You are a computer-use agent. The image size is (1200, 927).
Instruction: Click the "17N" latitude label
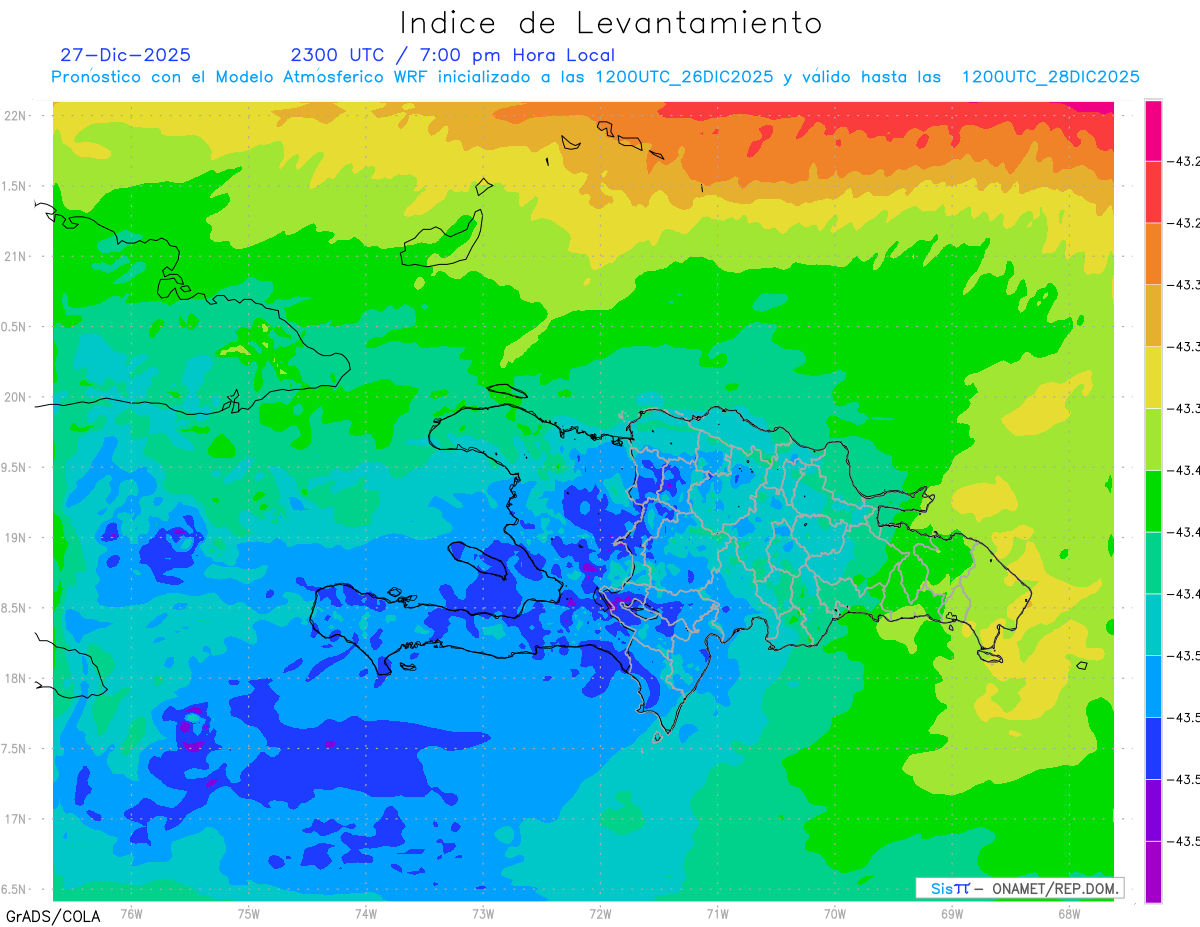[17, 819]
